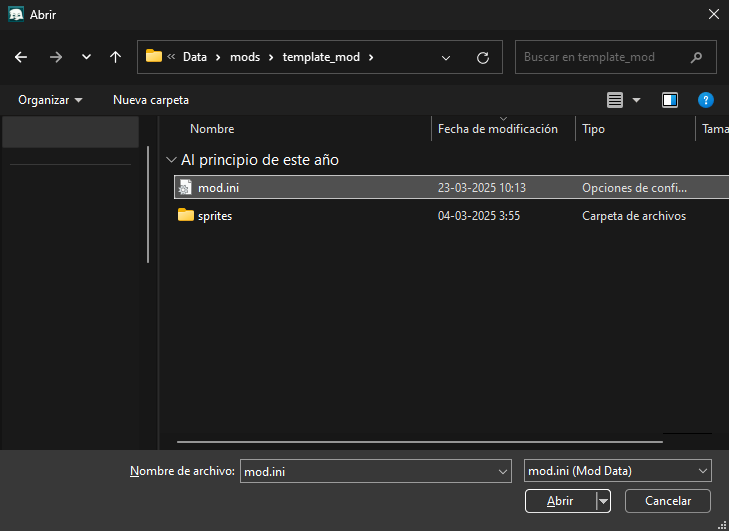This screenshot has height=531, width=729.
Task: Open the recent locations dropdown arrow
Action: click(x=86, y=57)
